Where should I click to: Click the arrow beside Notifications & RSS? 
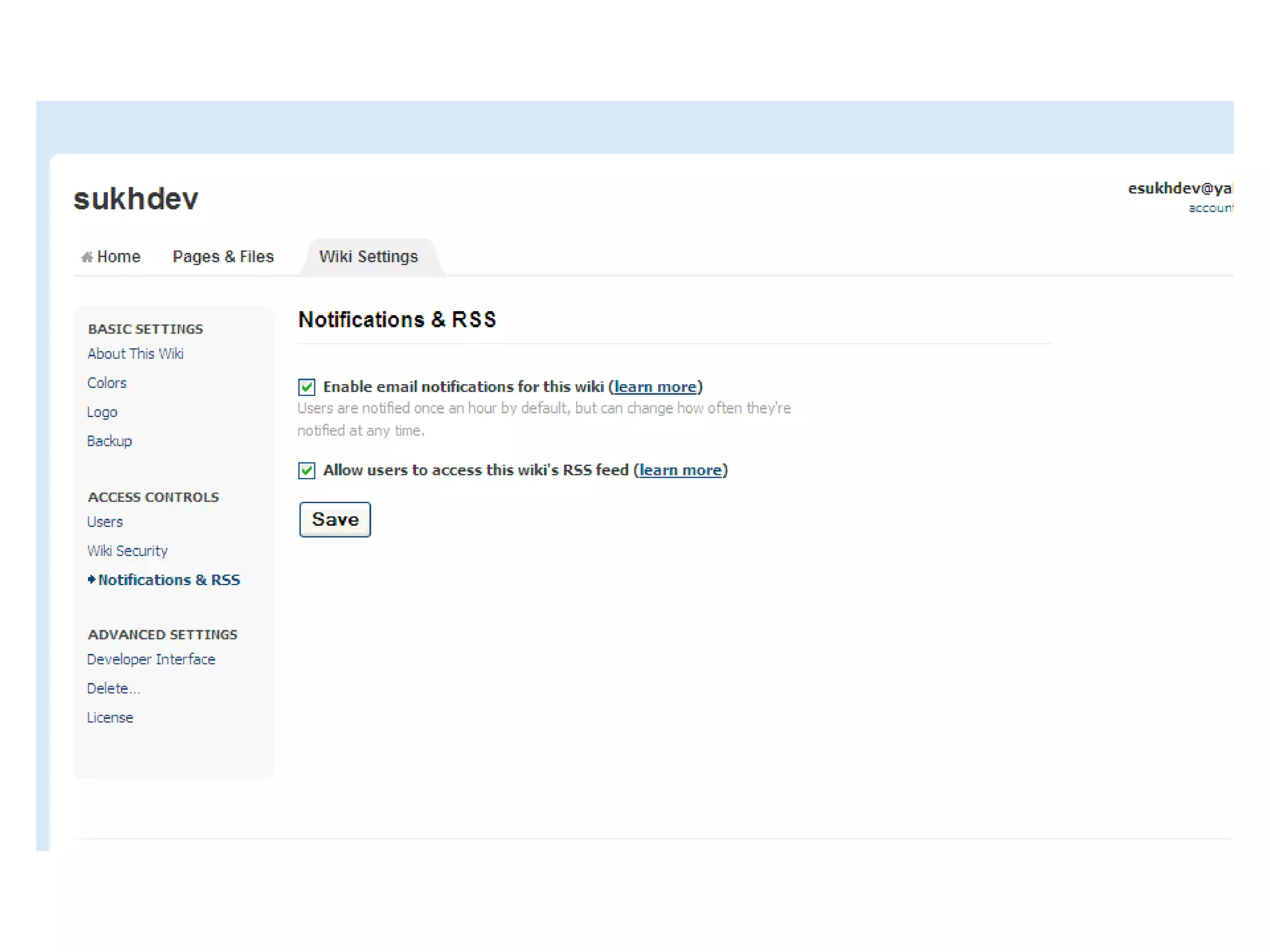coord(91,580)
